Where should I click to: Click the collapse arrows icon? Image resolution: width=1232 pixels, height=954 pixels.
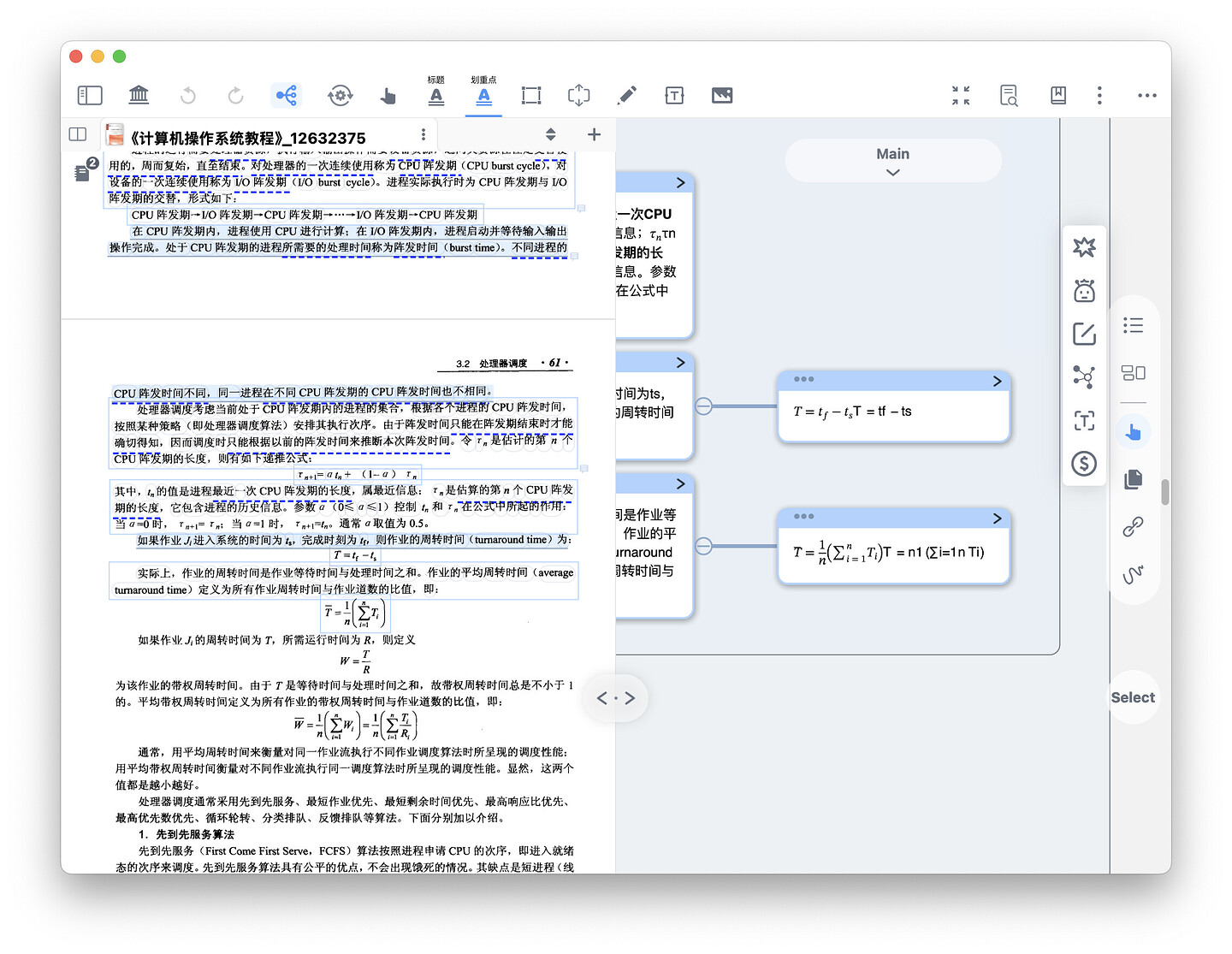tap(961, 95)
